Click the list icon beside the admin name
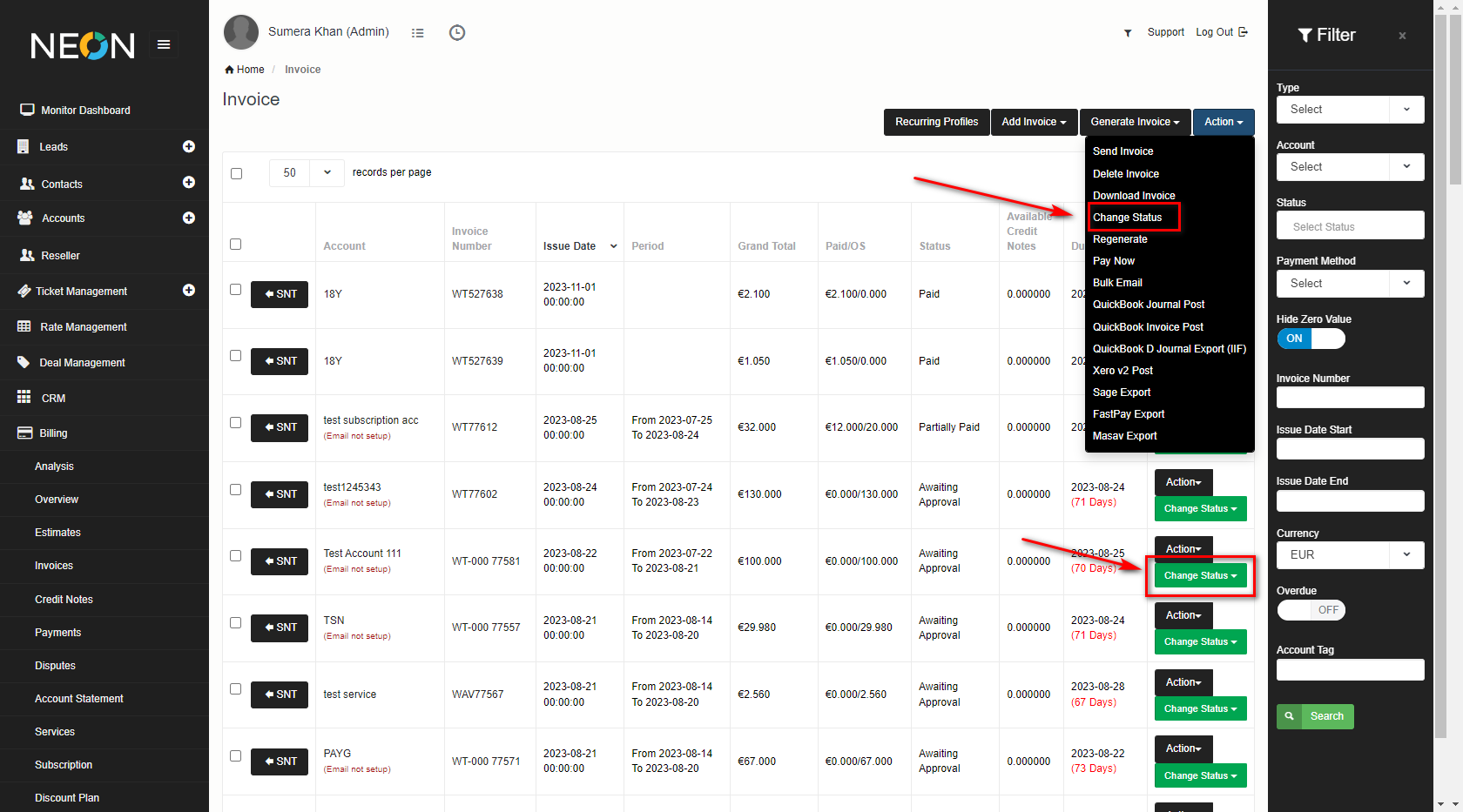Screen dimensions: 1463x812 [418, 33]
